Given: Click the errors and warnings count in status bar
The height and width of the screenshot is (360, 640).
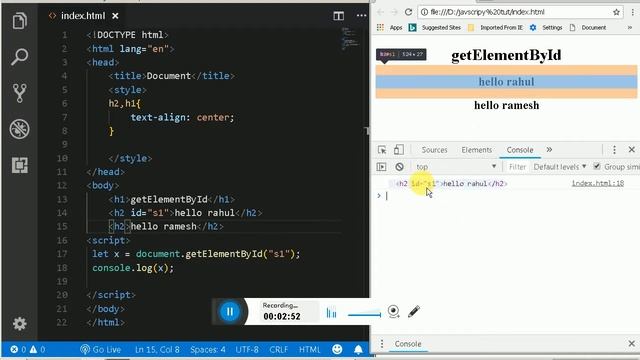Looking at the screenshot, I should click(x=27, y=350).
